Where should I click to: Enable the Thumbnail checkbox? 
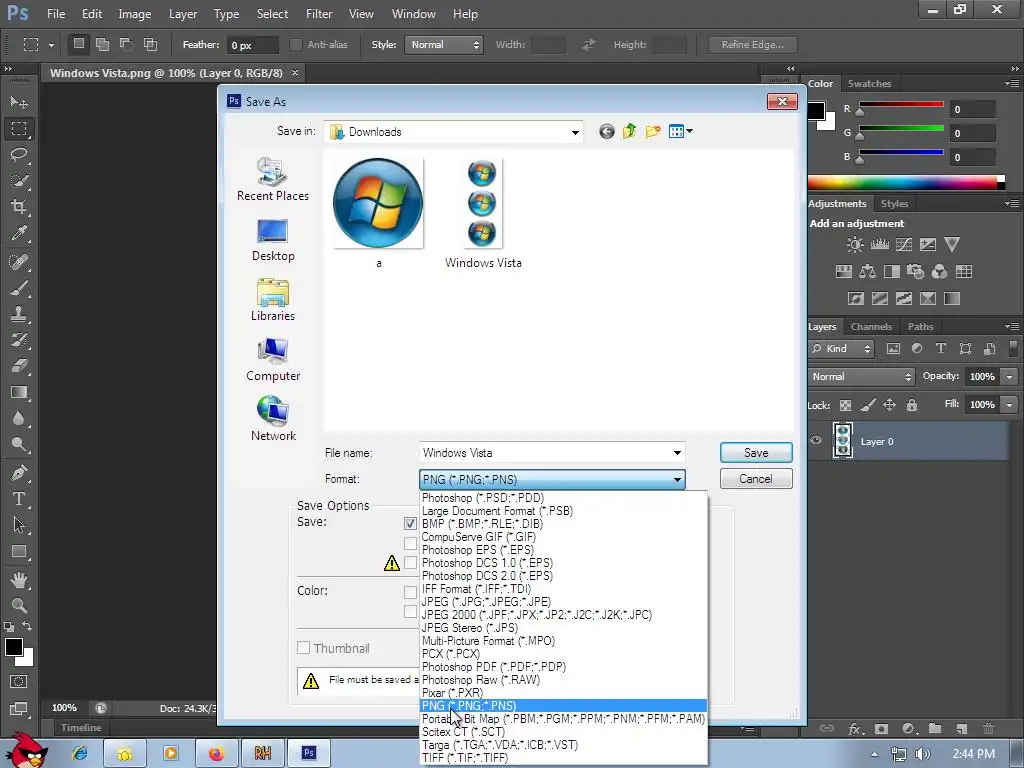303,648
